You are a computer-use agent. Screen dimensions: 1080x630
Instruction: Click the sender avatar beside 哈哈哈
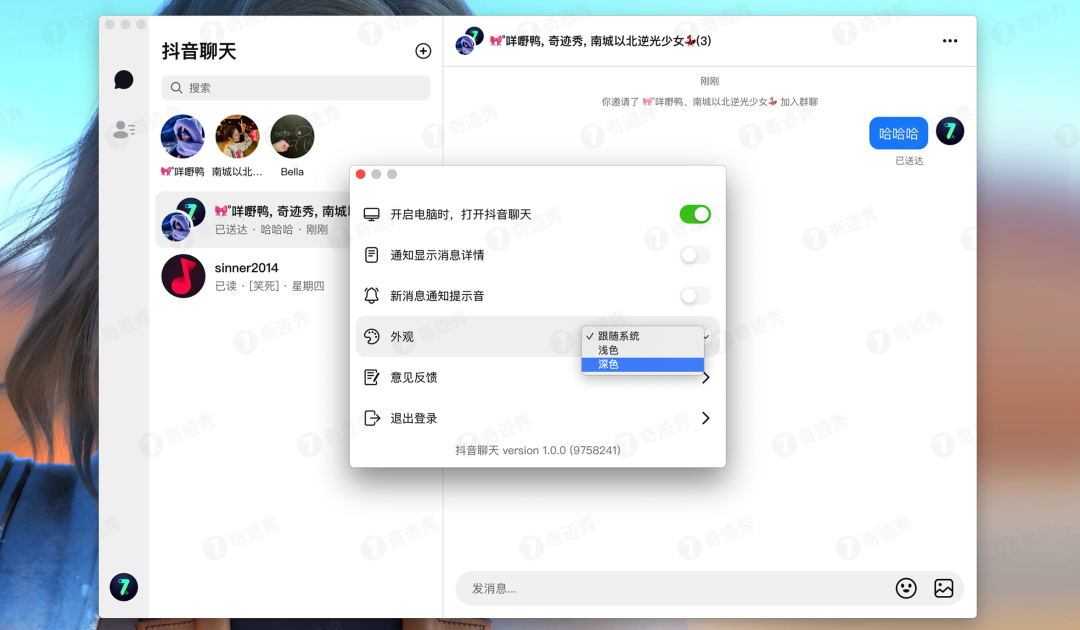point(950,131)
